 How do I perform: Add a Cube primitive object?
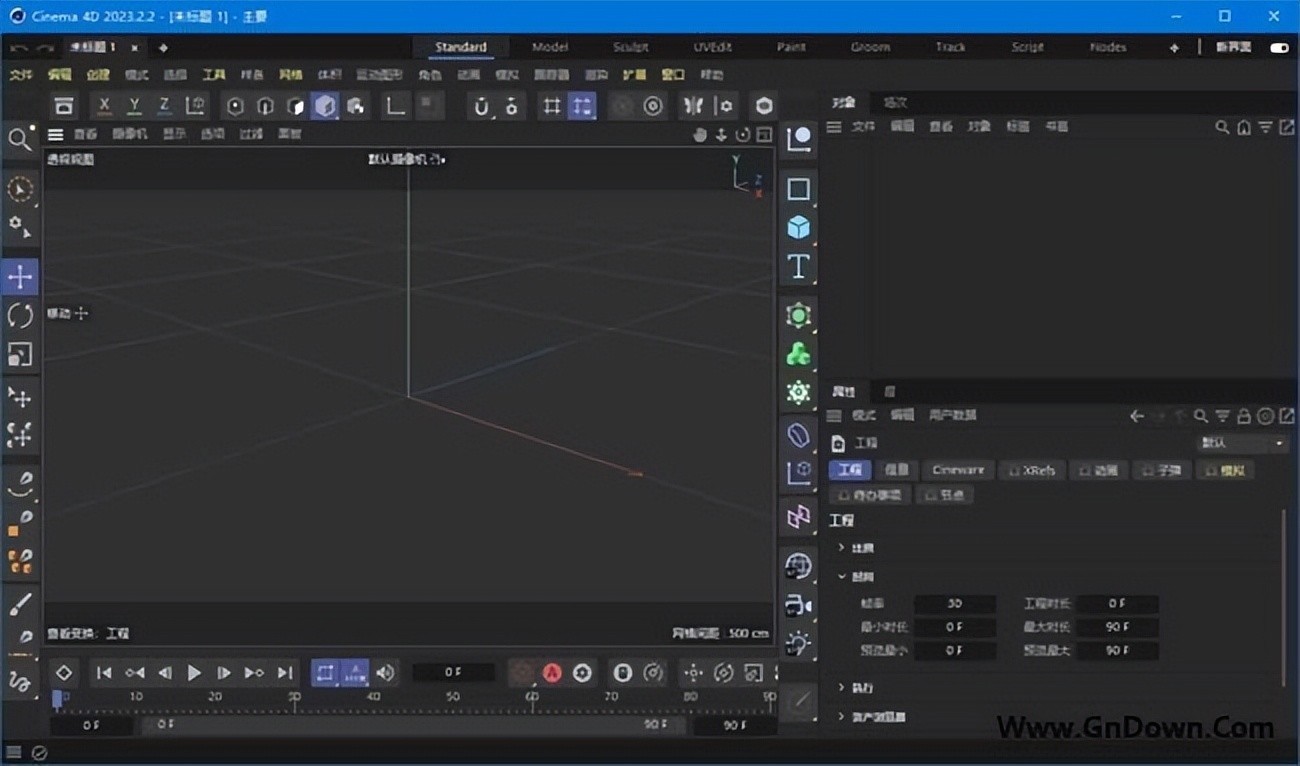point(798,228)
